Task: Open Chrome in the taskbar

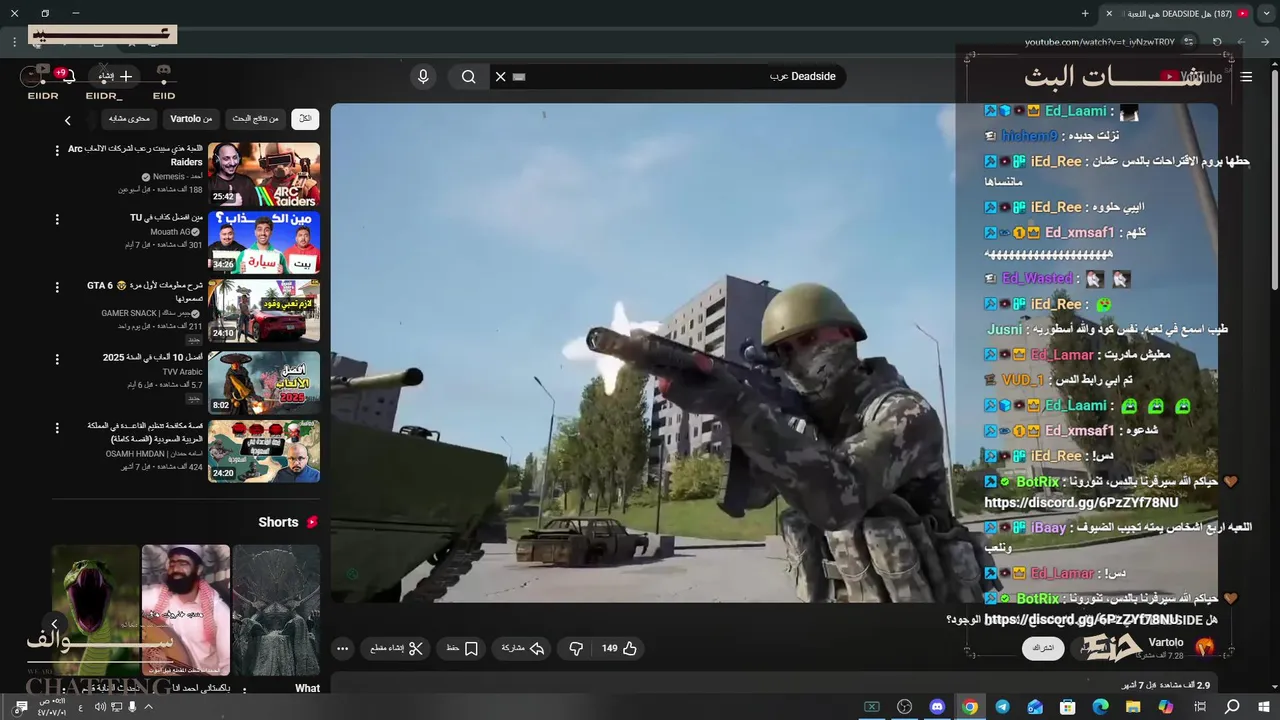Action: [x=970, y=707]
